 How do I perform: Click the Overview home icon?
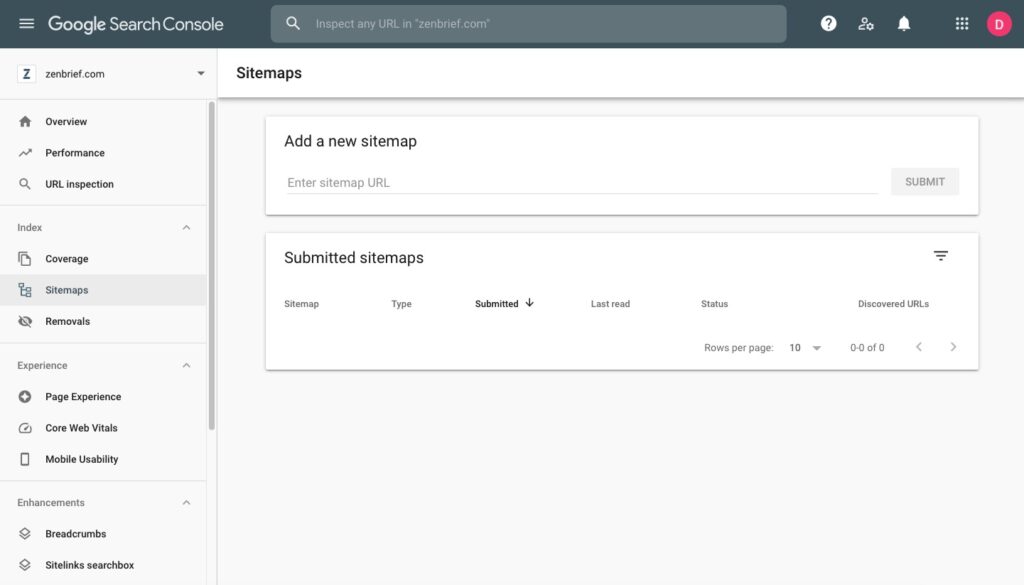tap(25, 121)
